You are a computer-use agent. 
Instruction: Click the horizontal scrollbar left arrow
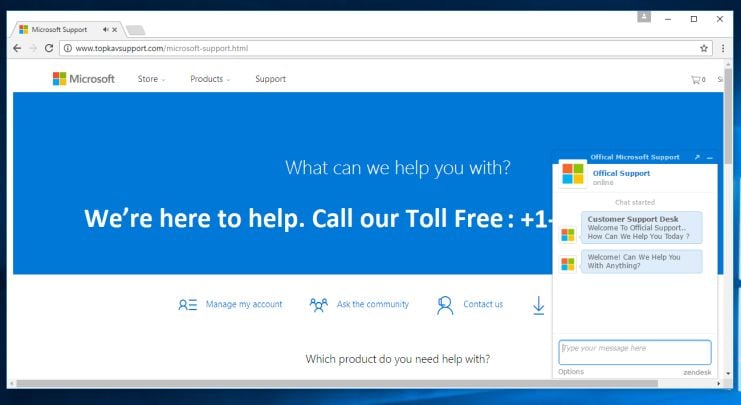(11, 384)
